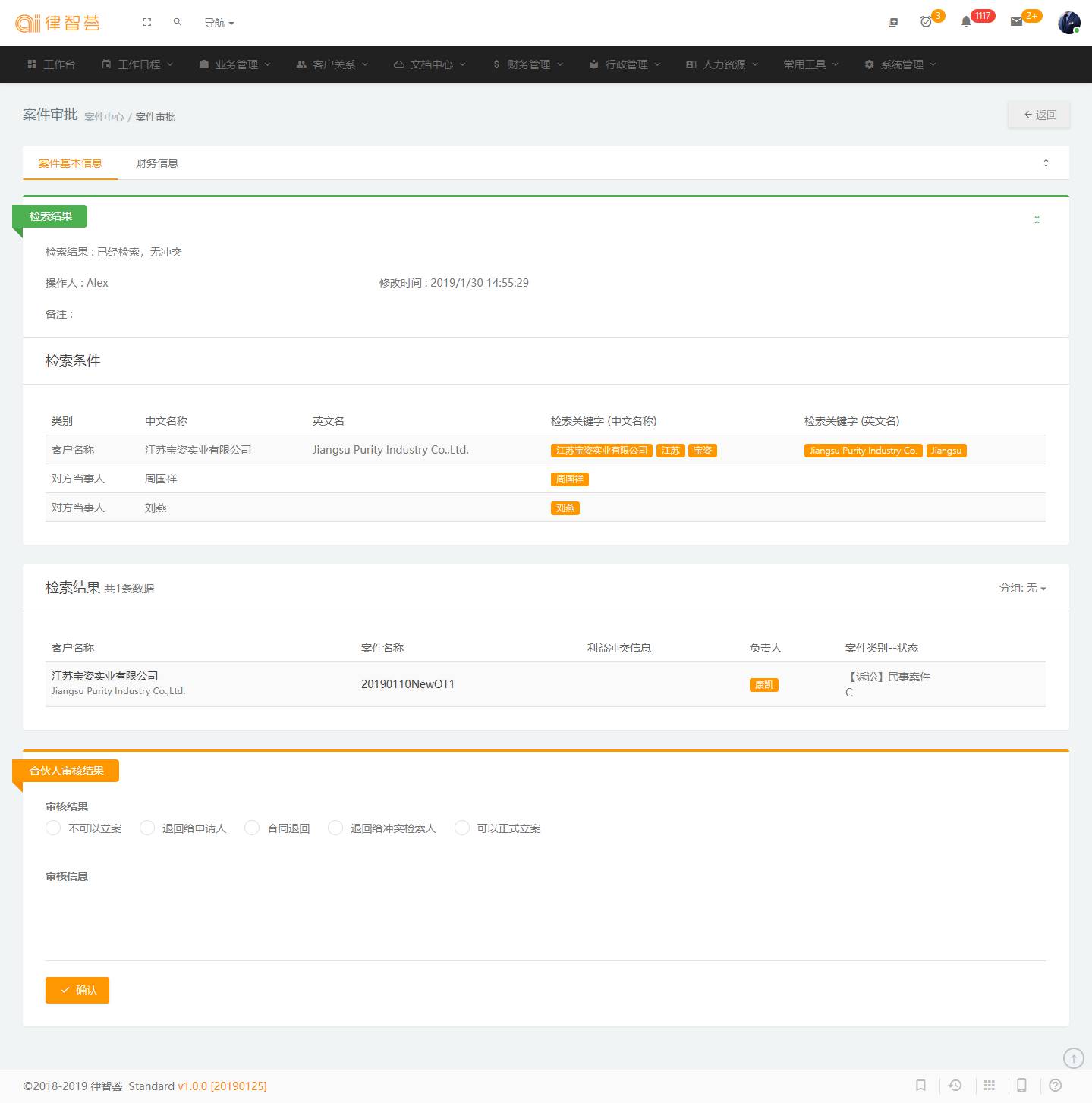Select the 不可以立案 radio option

coord(53,828)
